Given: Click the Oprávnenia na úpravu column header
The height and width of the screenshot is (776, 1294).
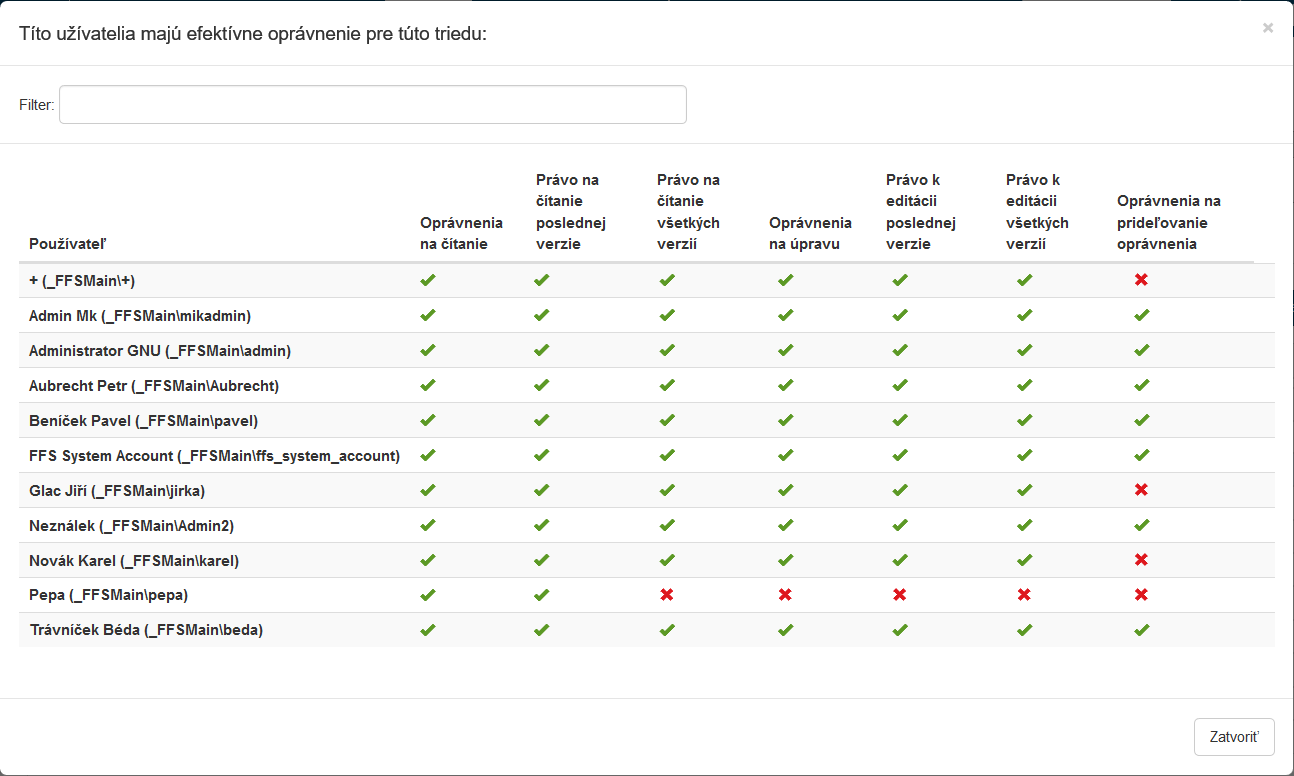Looking at the screenshot, I should pos(810,233).
